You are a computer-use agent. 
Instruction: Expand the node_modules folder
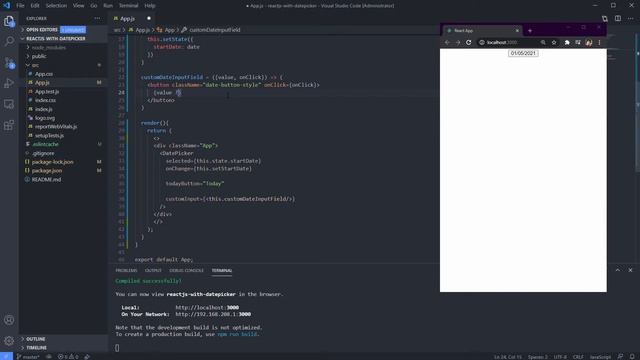pyautogui.click(x=49, y=47)
